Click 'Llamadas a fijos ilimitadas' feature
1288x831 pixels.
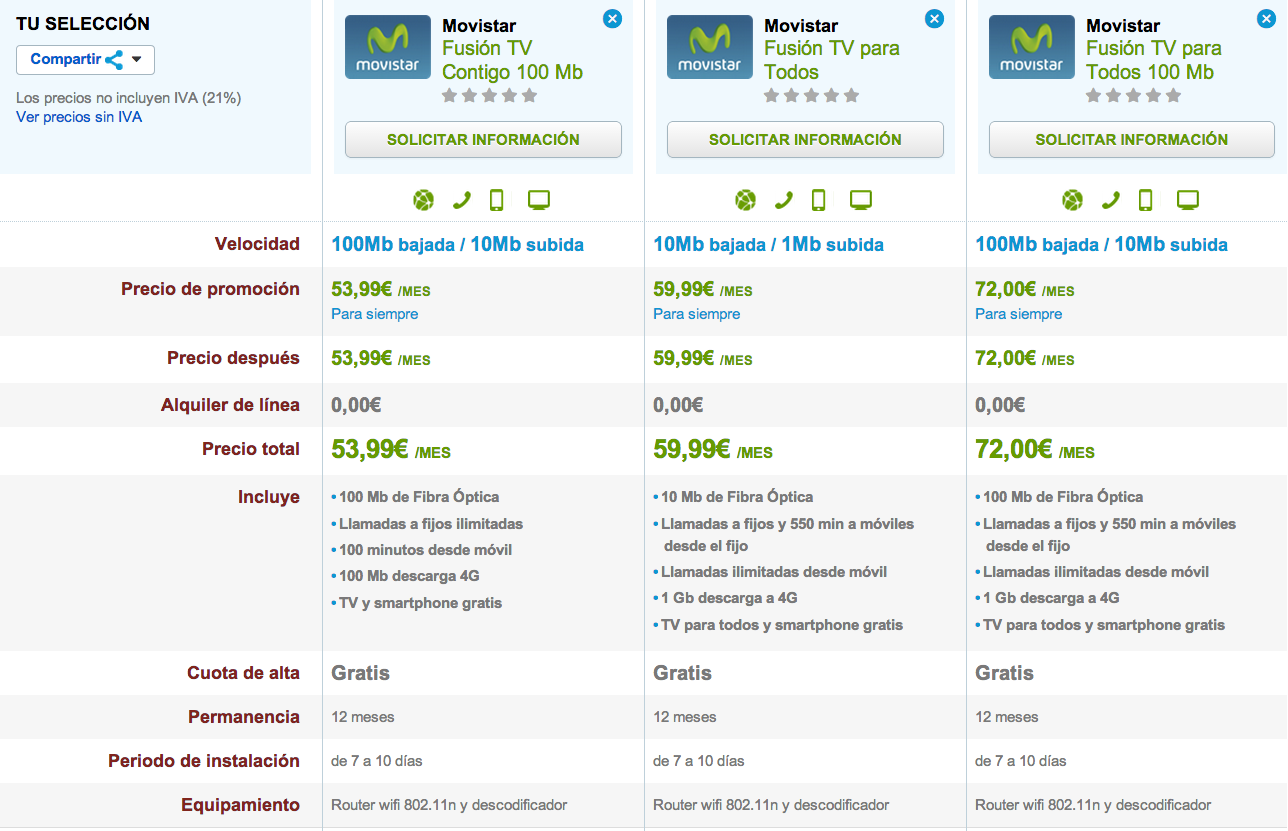(431, 524)
